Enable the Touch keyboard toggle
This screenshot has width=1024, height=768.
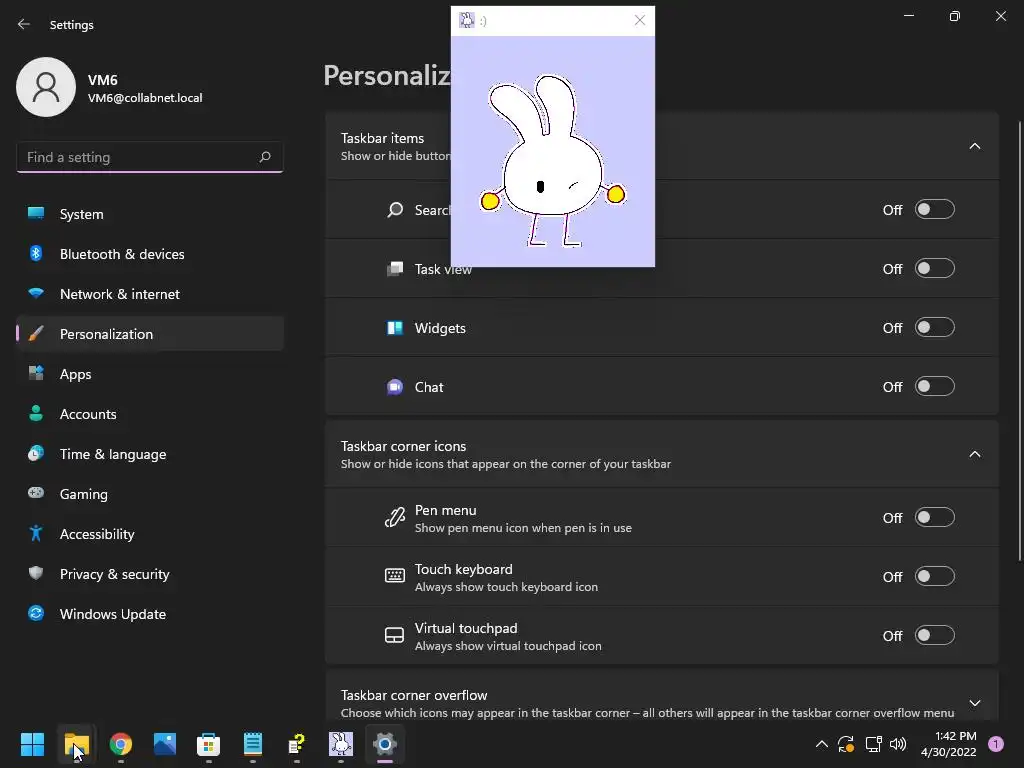point(935,577)
